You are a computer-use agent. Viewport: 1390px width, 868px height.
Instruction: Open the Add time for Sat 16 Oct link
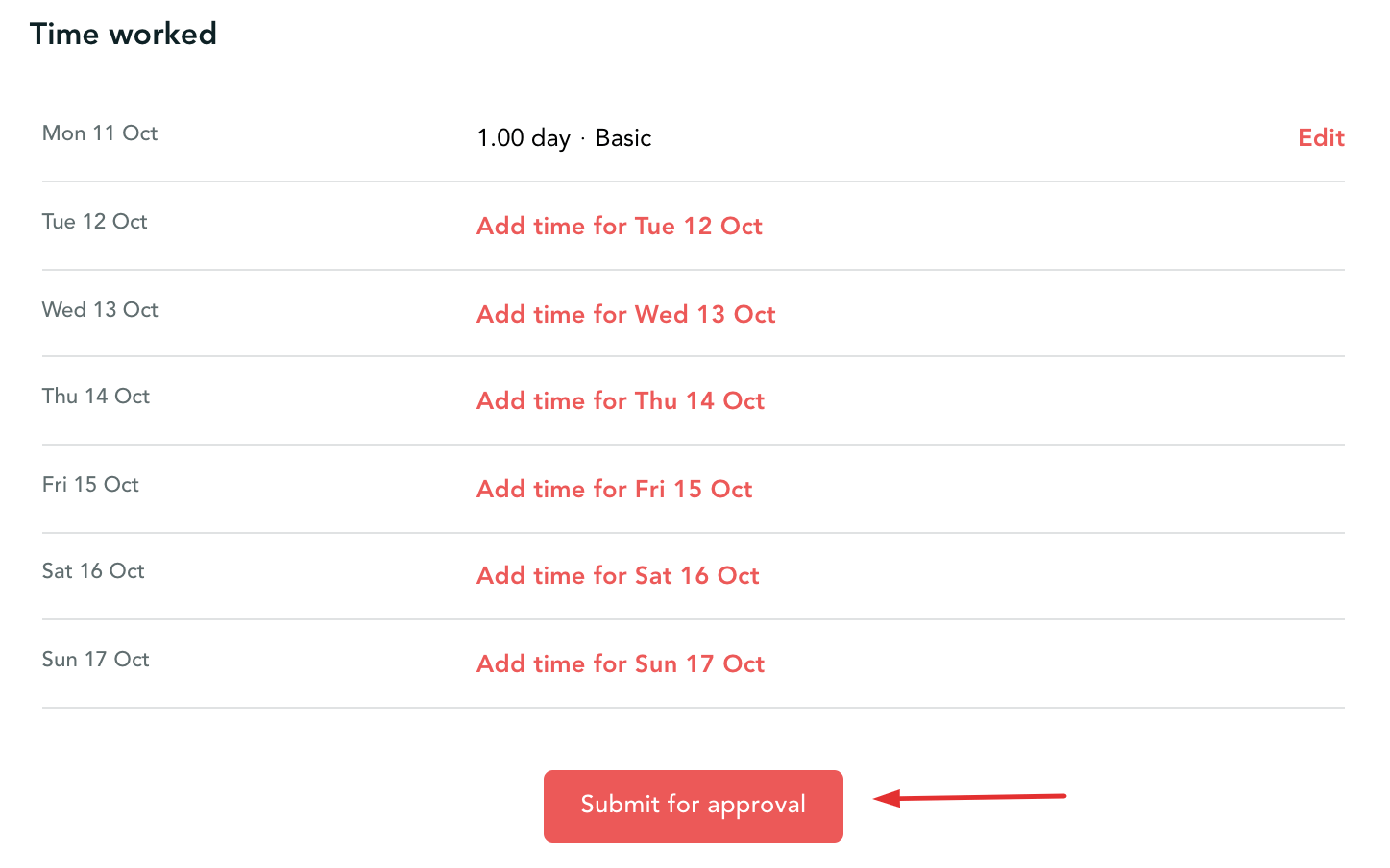point(618,575)
